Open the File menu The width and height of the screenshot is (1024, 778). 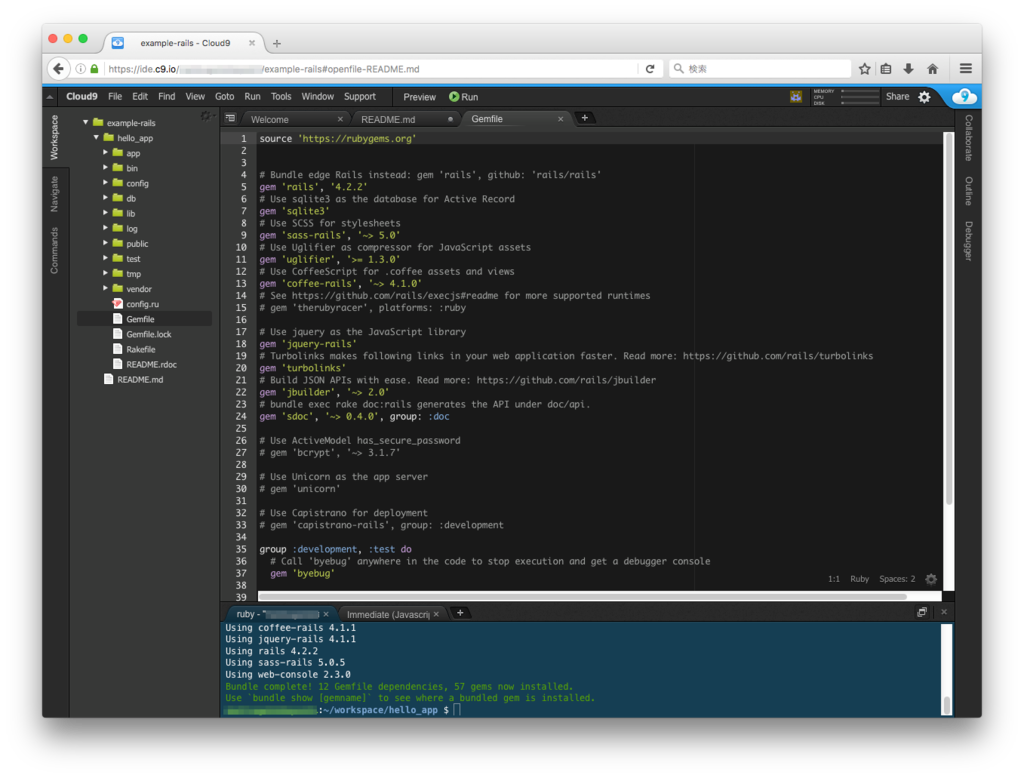(x=115, y=97)
